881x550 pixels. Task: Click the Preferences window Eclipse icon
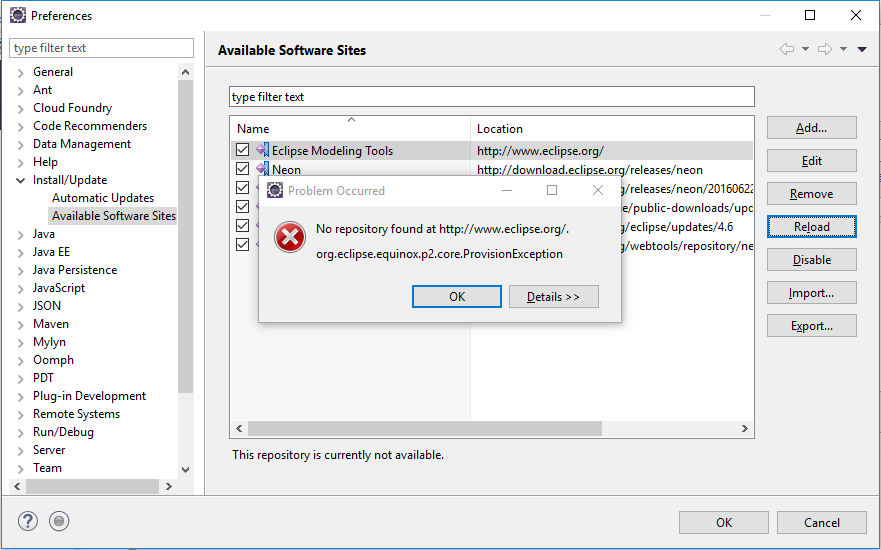pyautogui.click(x=18, y=15)
